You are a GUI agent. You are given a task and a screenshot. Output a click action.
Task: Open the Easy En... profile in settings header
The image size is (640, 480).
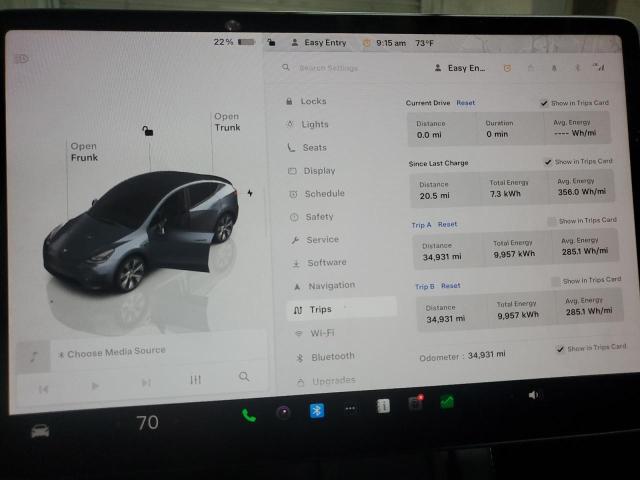(460, 68)
